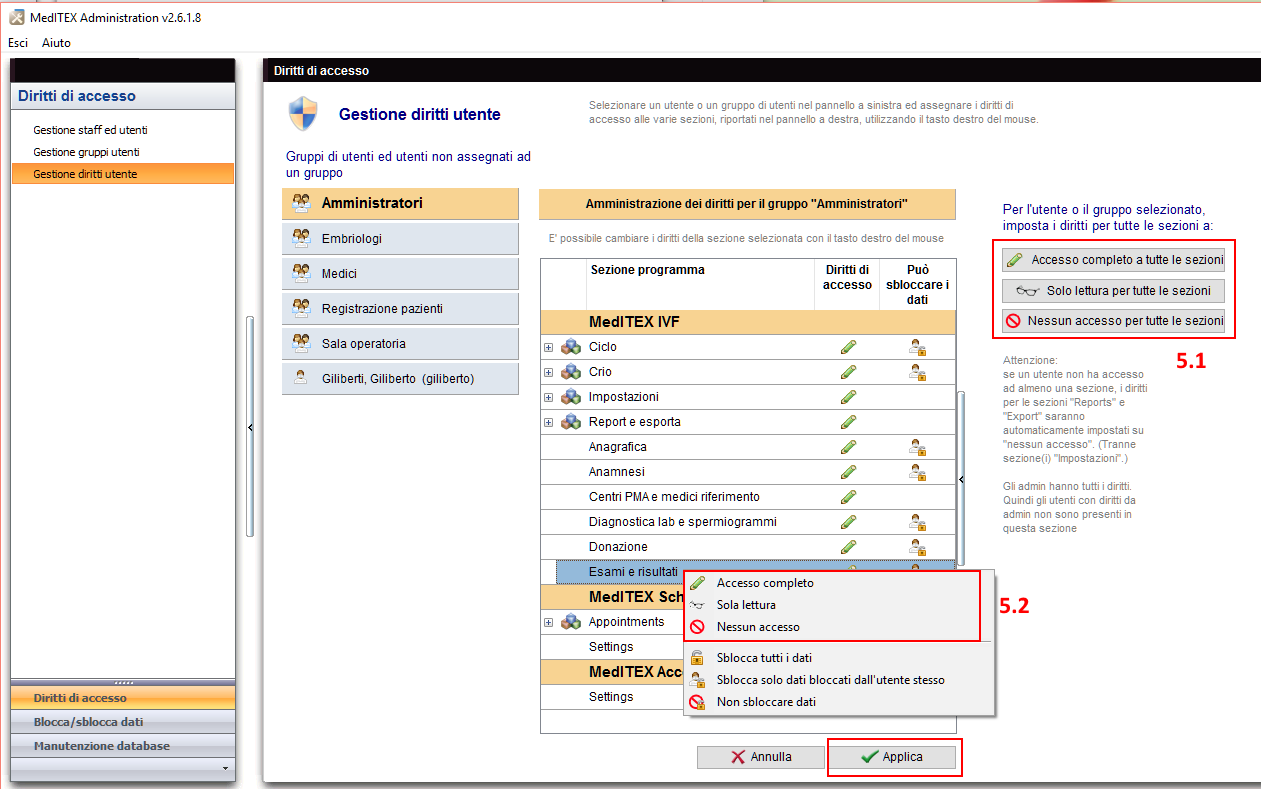This screenshot has height=789, width=1261.
Task: Switch to Blocca/sblocca dati navigation tab
Action: (x=123, y=722)
